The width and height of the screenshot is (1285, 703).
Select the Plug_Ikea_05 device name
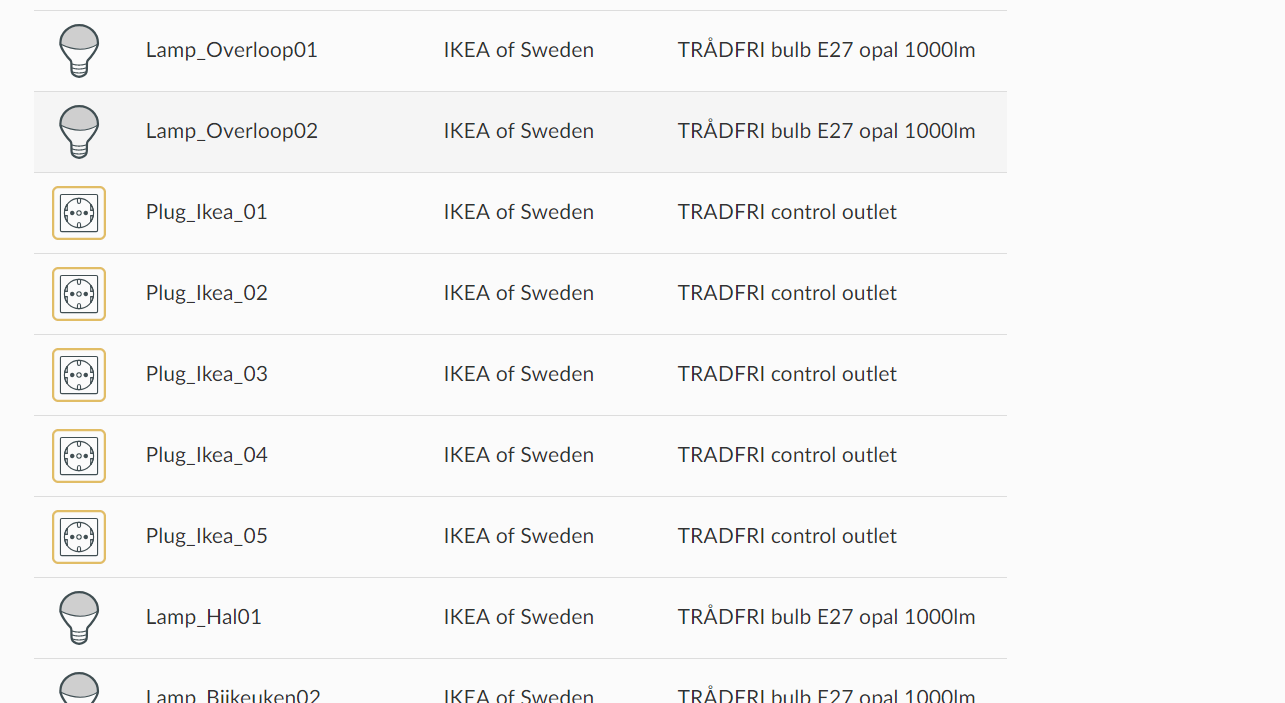pyautogui.click(x=207, y=536)
